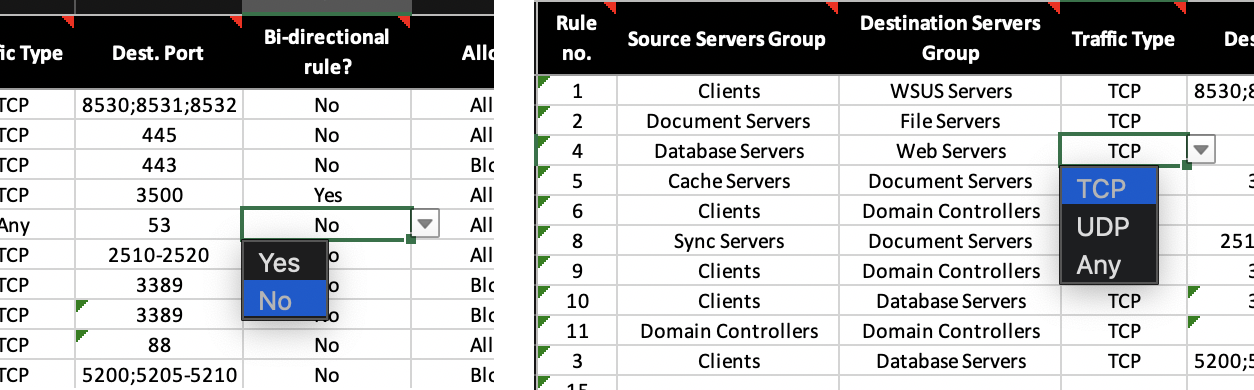Choose 'Yes' from the bi-directional dropdown list
This screenshot has width=1254, height=390.
(x=284, y=263)
